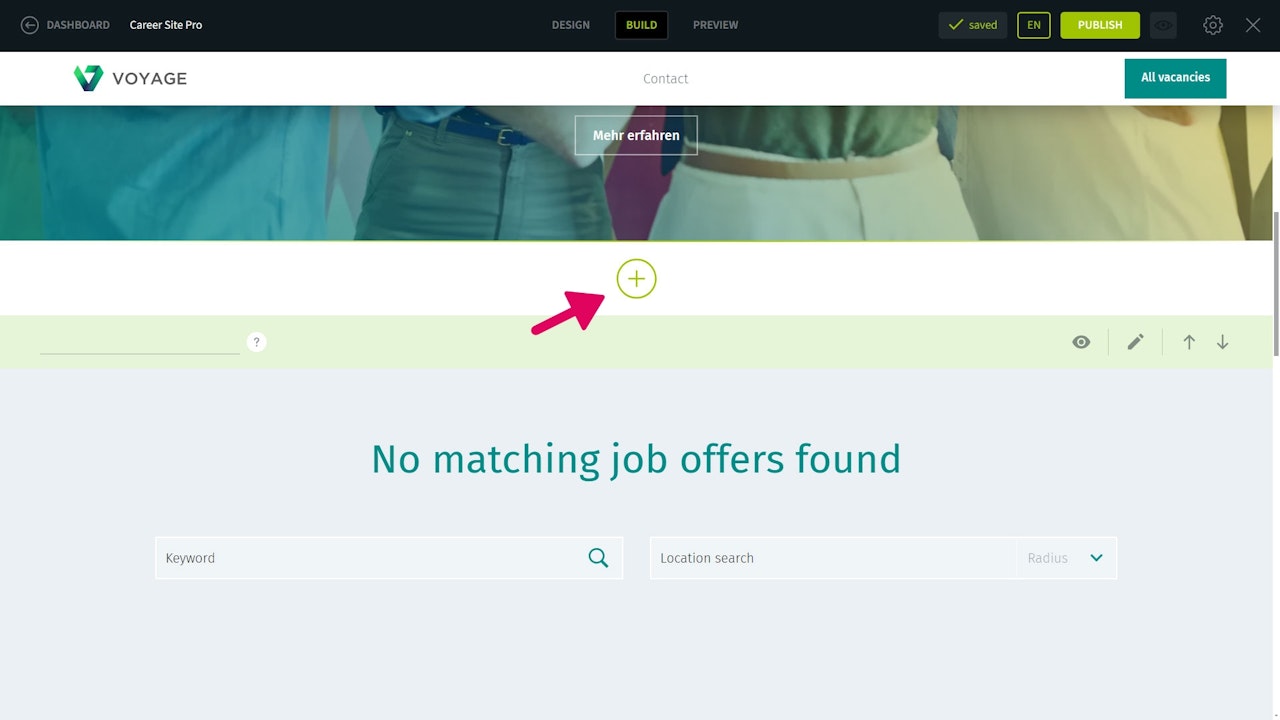Open the Contact navigation link
The height and width of the screenshot is (720, 1280).
[x=666, y=79]
